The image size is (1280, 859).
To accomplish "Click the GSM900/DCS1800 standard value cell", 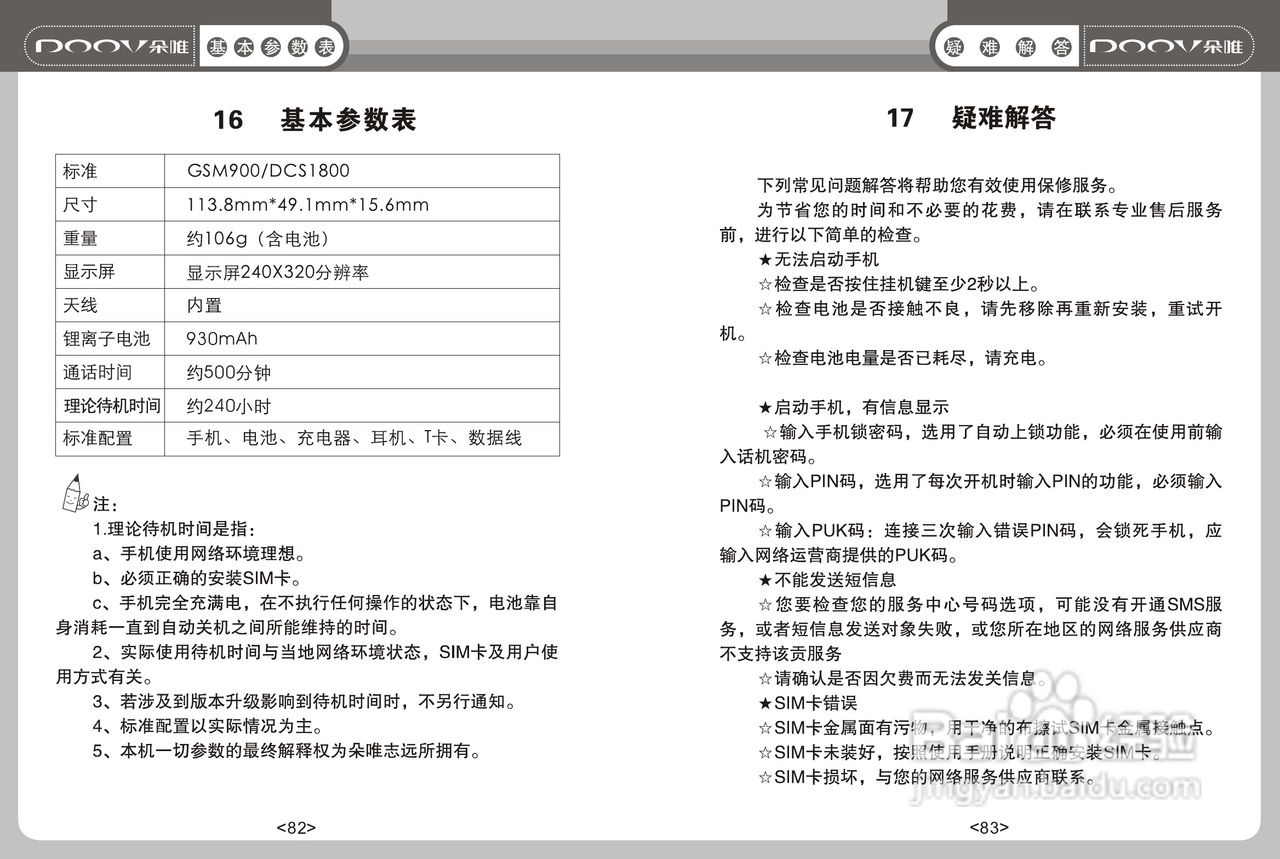I will click(x=270, y=170).
